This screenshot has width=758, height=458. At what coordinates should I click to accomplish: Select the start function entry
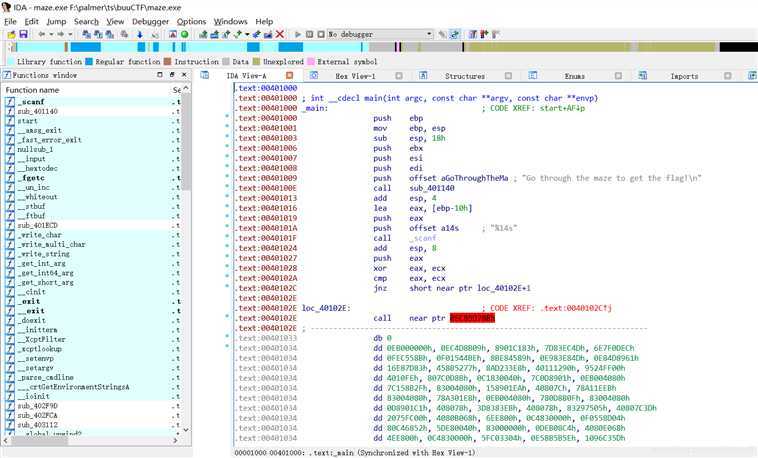(x=92, y=121)
